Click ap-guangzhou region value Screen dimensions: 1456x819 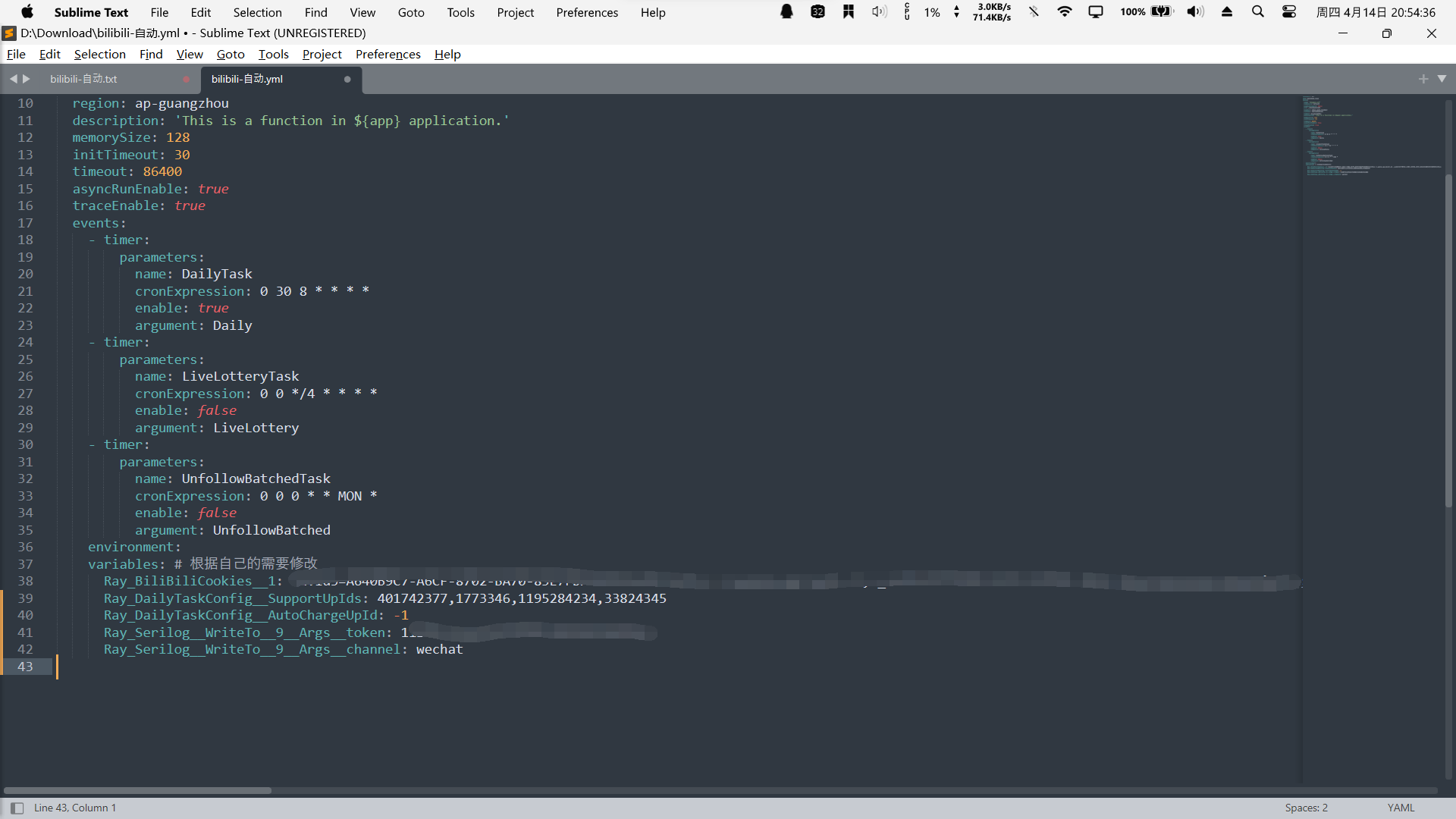click(182, 103)
